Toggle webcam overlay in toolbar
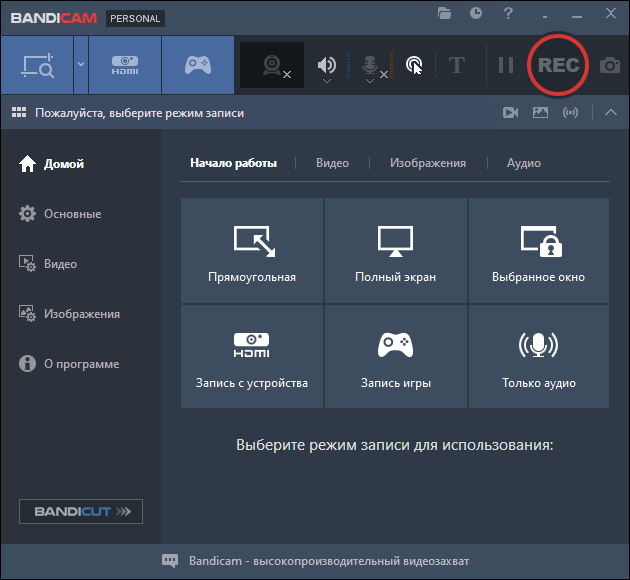 (272, 65)
